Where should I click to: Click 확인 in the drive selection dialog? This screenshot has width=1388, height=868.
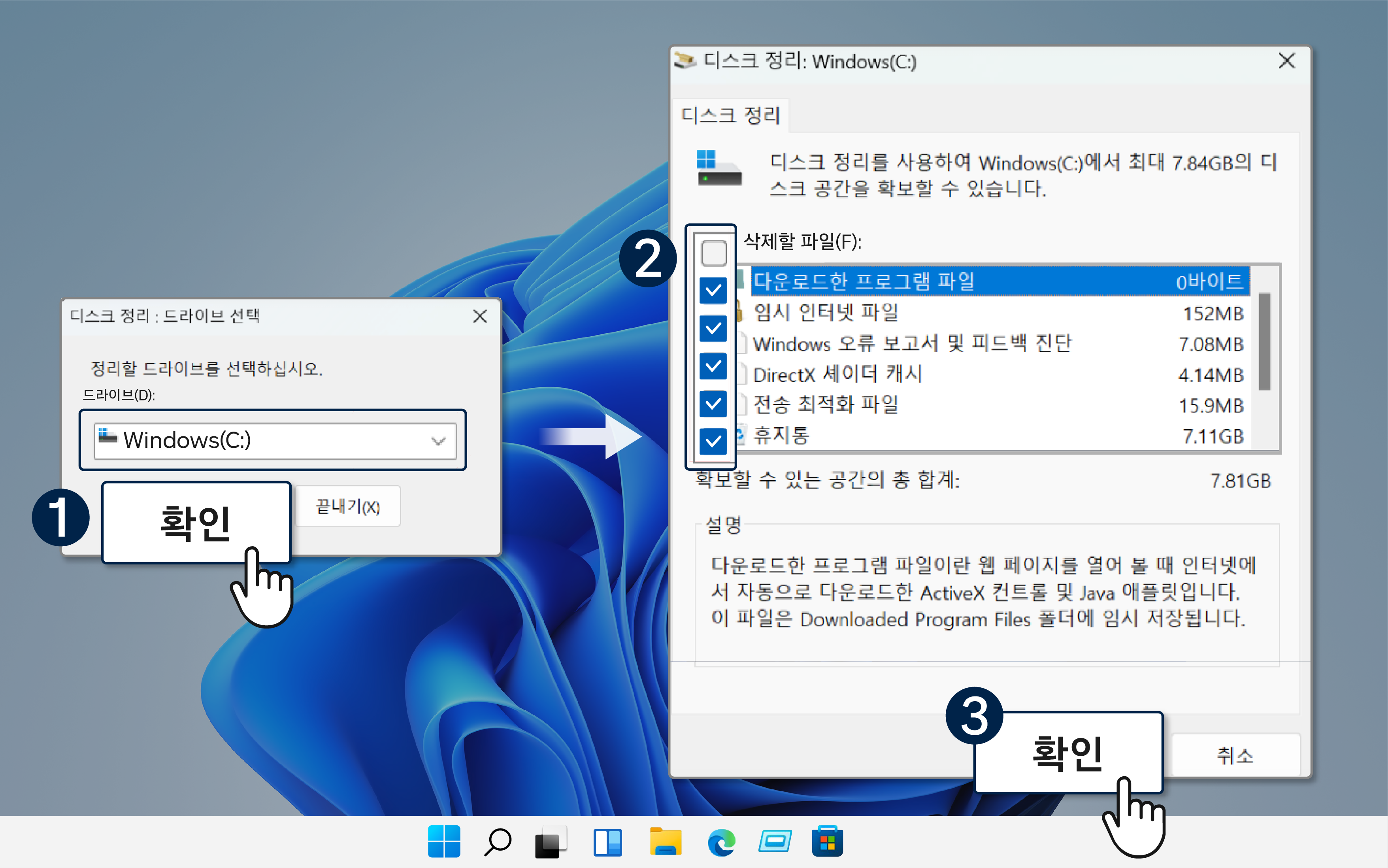click(x=196, y=524)
